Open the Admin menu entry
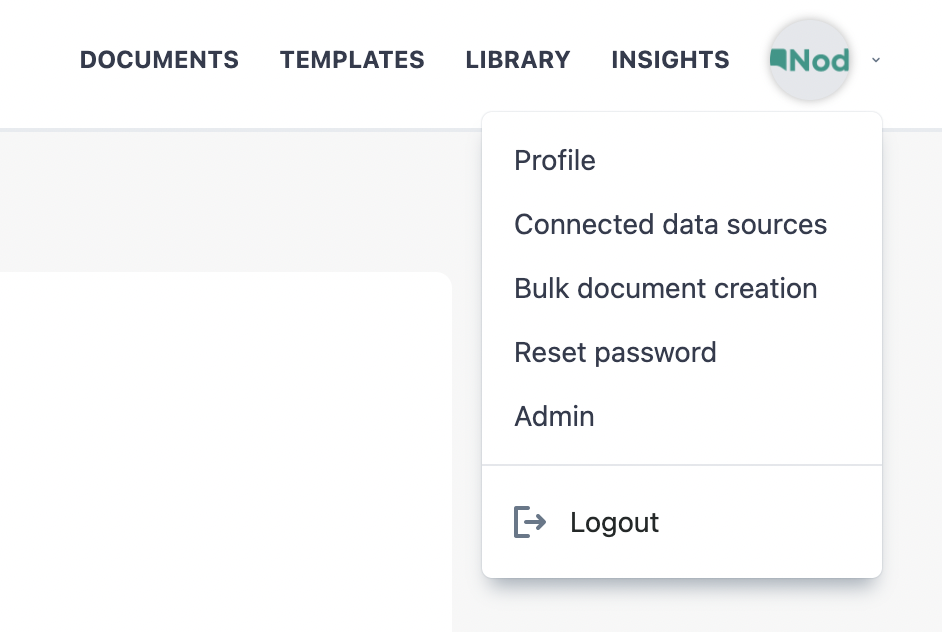 pos(682,416)
